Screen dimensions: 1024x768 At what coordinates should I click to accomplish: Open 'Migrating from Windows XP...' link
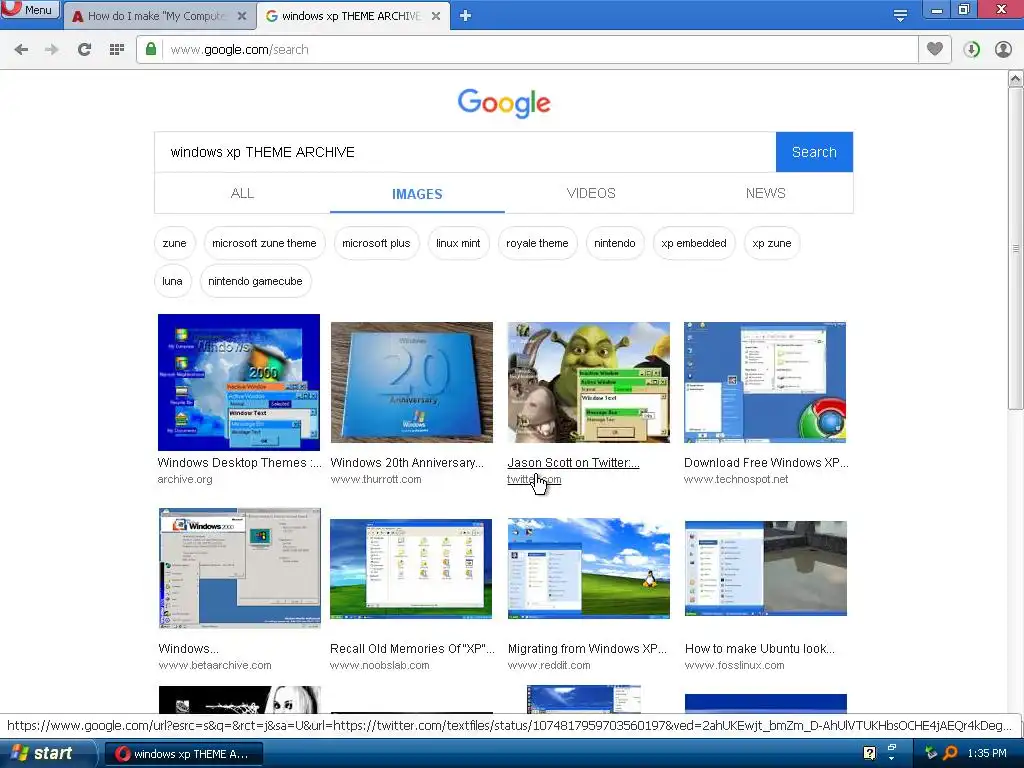click(587, 648)
